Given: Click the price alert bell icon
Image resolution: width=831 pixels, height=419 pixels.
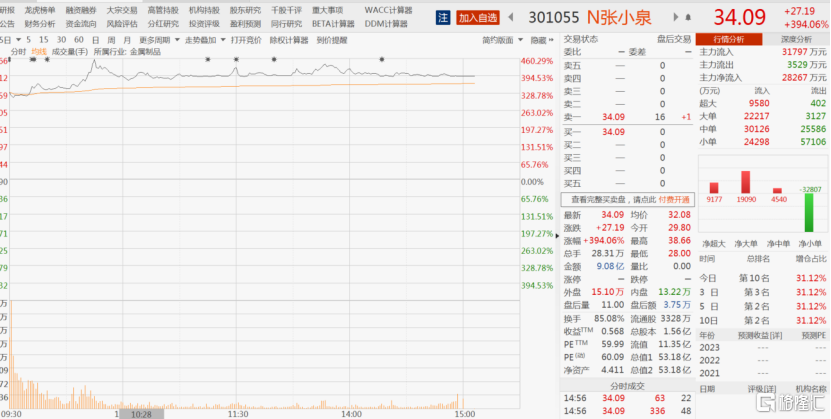Looking at the screenshot, I should (x=688, y=17).
